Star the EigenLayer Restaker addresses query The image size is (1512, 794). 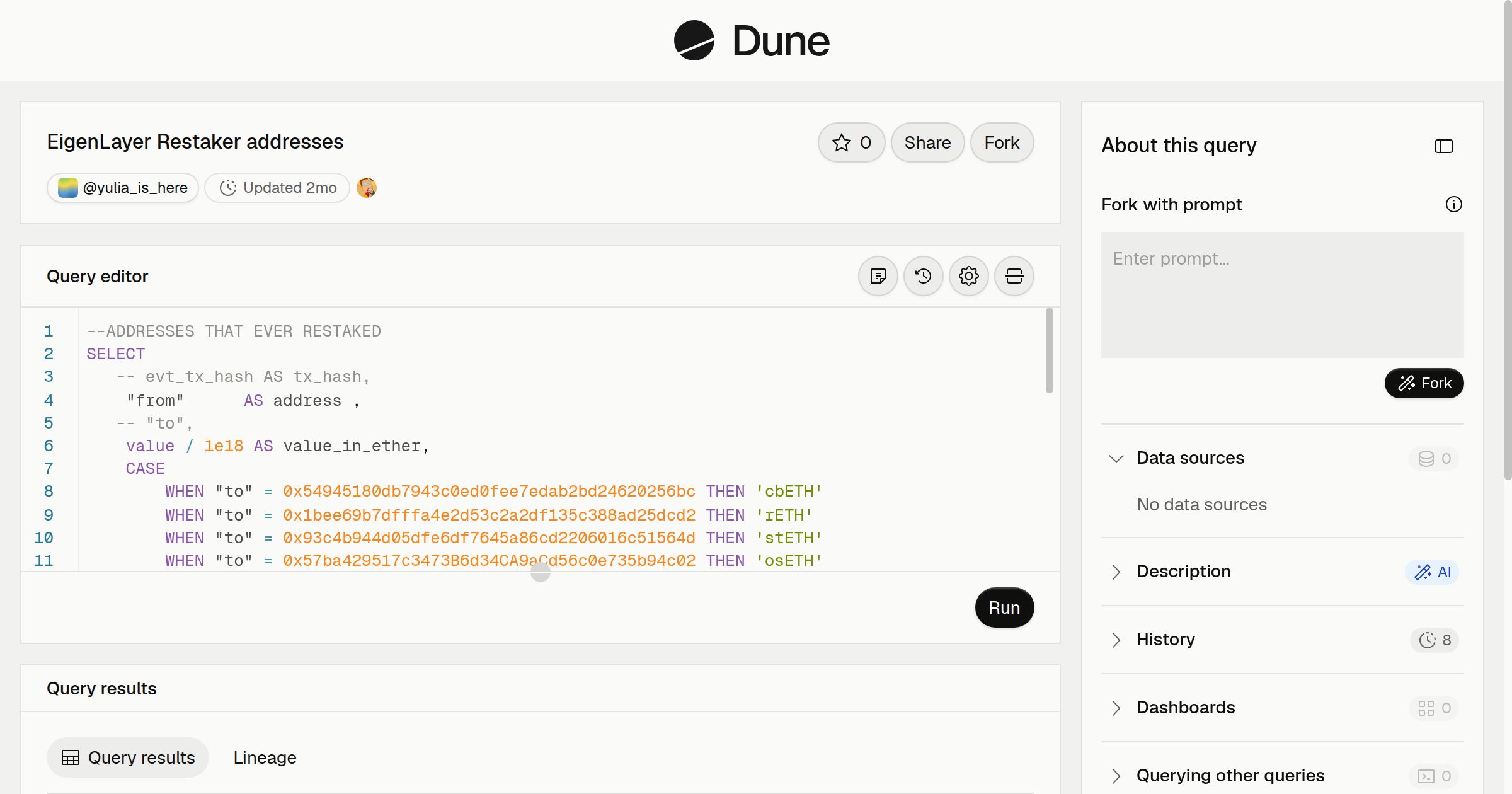(851, 142)
